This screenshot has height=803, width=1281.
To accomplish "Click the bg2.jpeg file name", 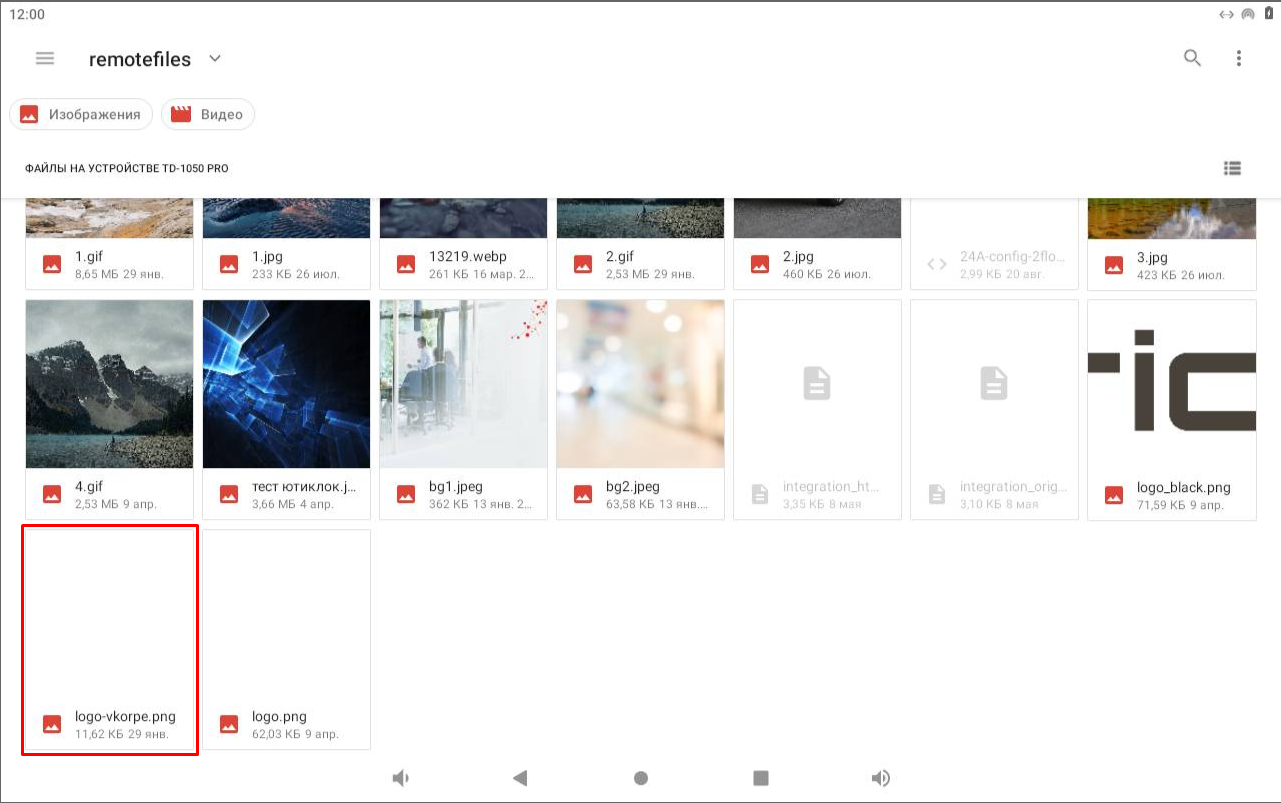I will click(x=633, y=487).
